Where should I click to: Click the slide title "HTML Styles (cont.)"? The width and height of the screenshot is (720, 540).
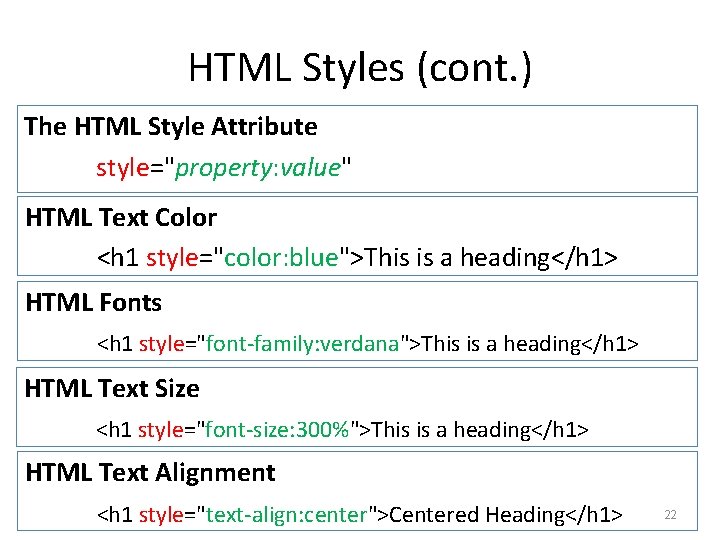[360, 68]
